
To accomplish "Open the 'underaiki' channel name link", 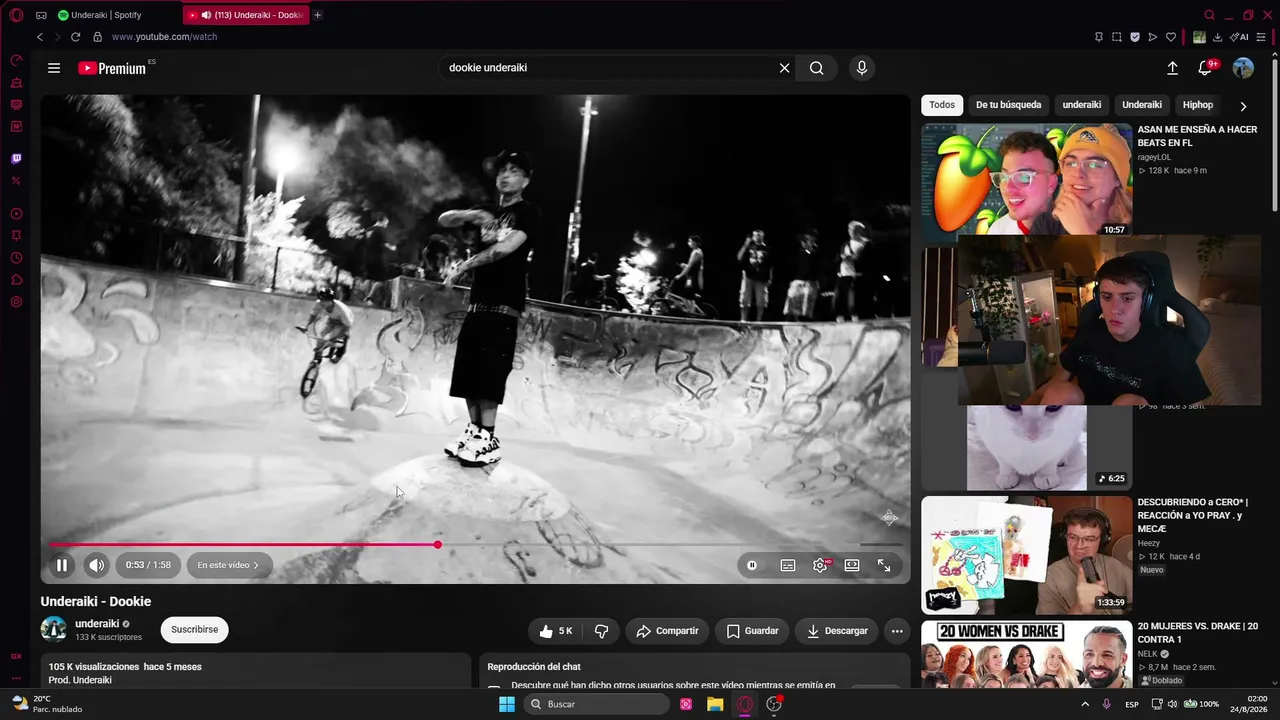I will [97, 624].
